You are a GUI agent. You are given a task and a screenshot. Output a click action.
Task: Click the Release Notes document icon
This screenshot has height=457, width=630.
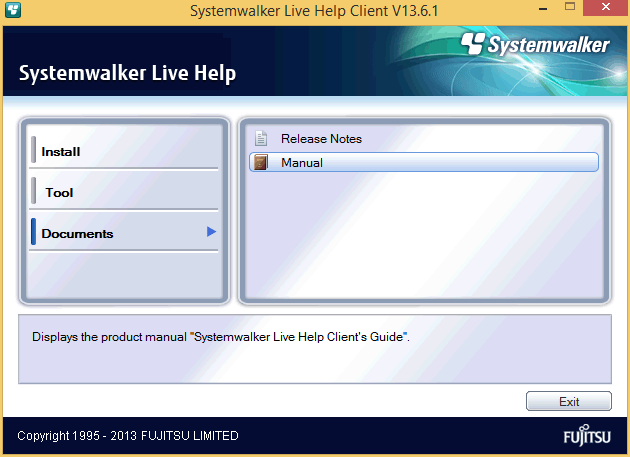tap(261, 138)
